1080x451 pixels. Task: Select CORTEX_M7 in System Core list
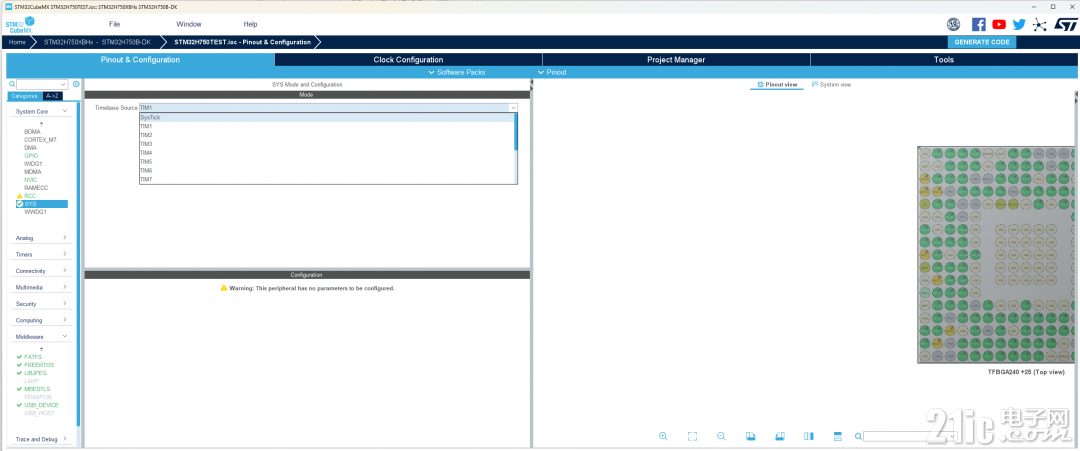click(x=40, y=140)
